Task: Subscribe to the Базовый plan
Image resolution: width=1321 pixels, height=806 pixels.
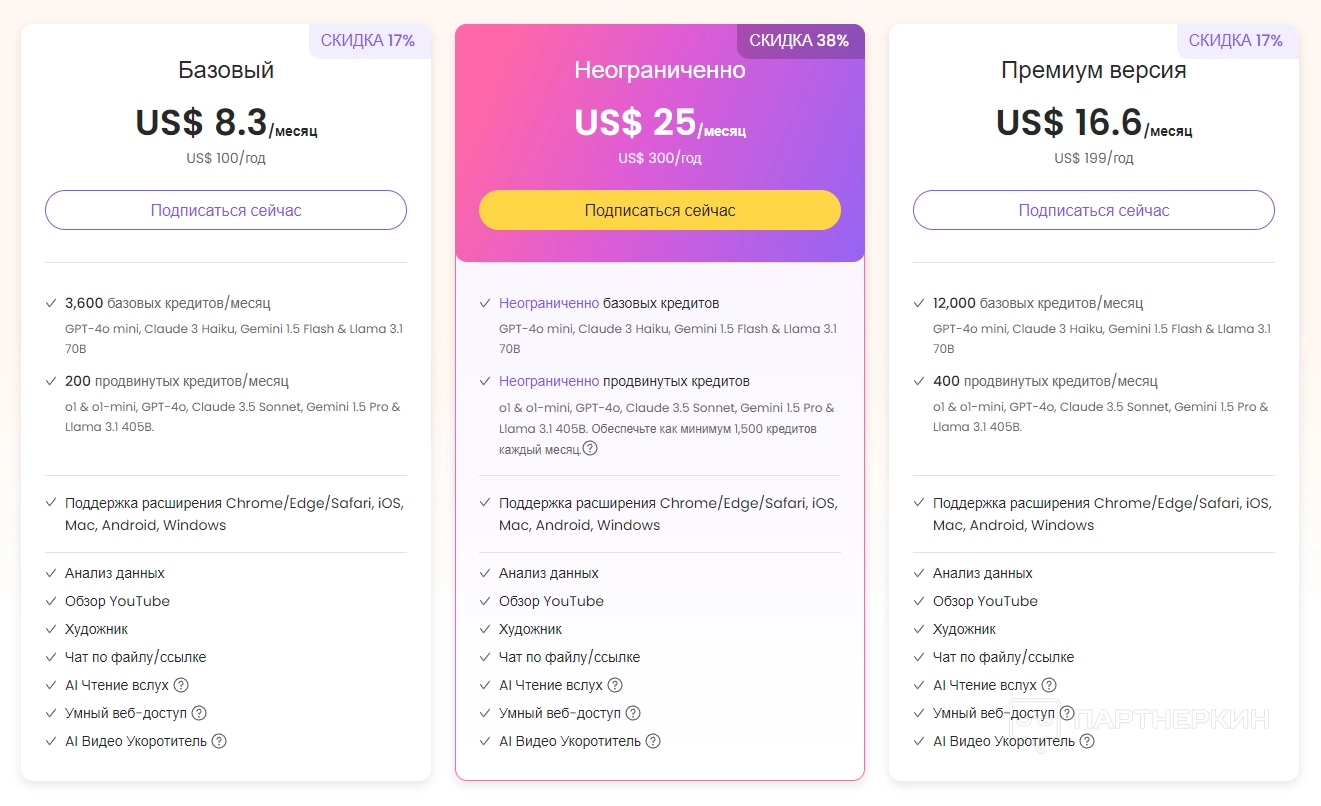Action: click(226, 210)
